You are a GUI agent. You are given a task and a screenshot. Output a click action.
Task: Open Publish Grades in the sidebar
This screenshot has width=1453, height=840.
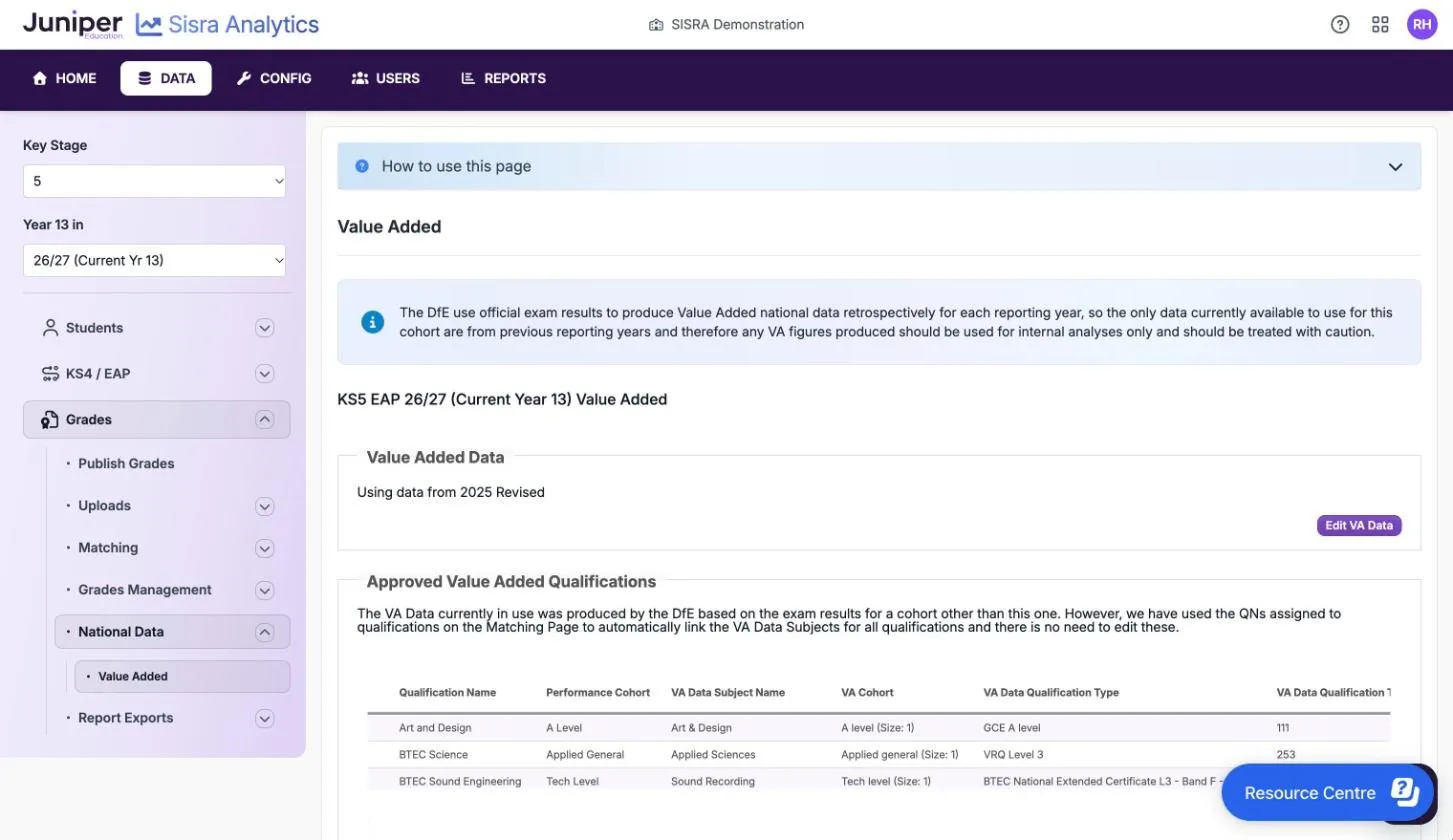point(126,464)
